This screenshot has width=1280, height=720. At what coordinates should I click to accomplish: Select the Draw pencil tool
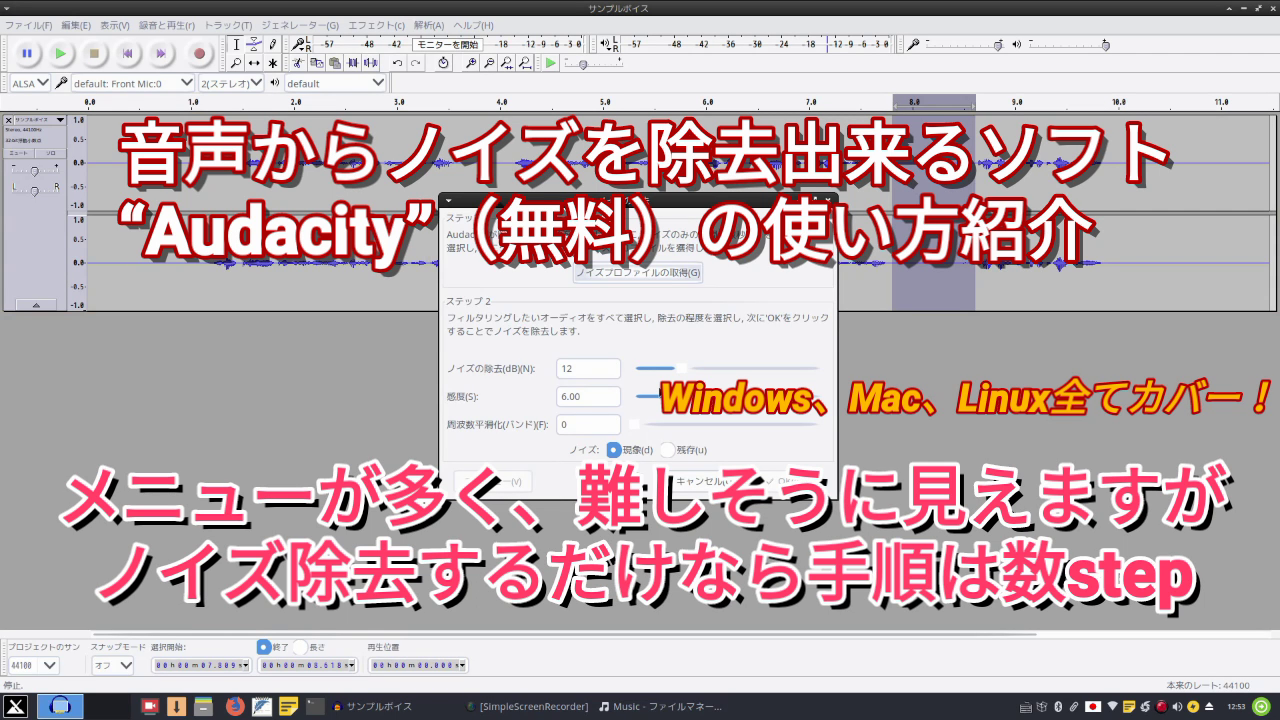pyautogui.click(x=272, y=44)
